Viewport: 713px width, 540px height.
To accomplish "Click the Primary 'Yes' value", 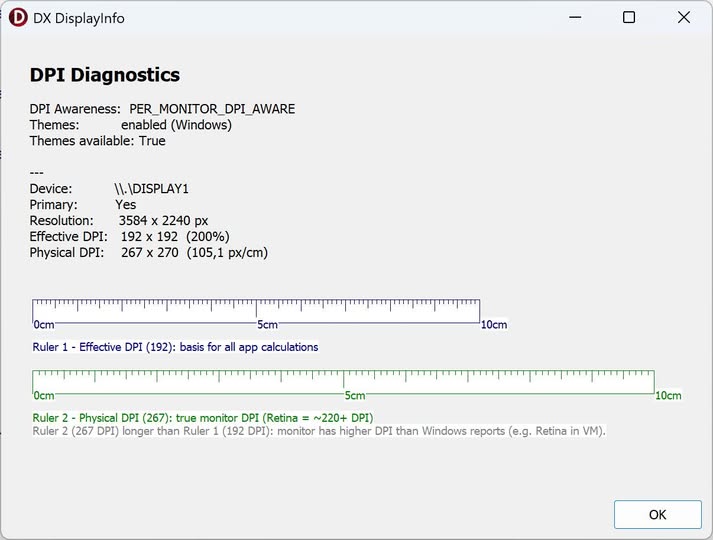I will click(x=126, y=205).
